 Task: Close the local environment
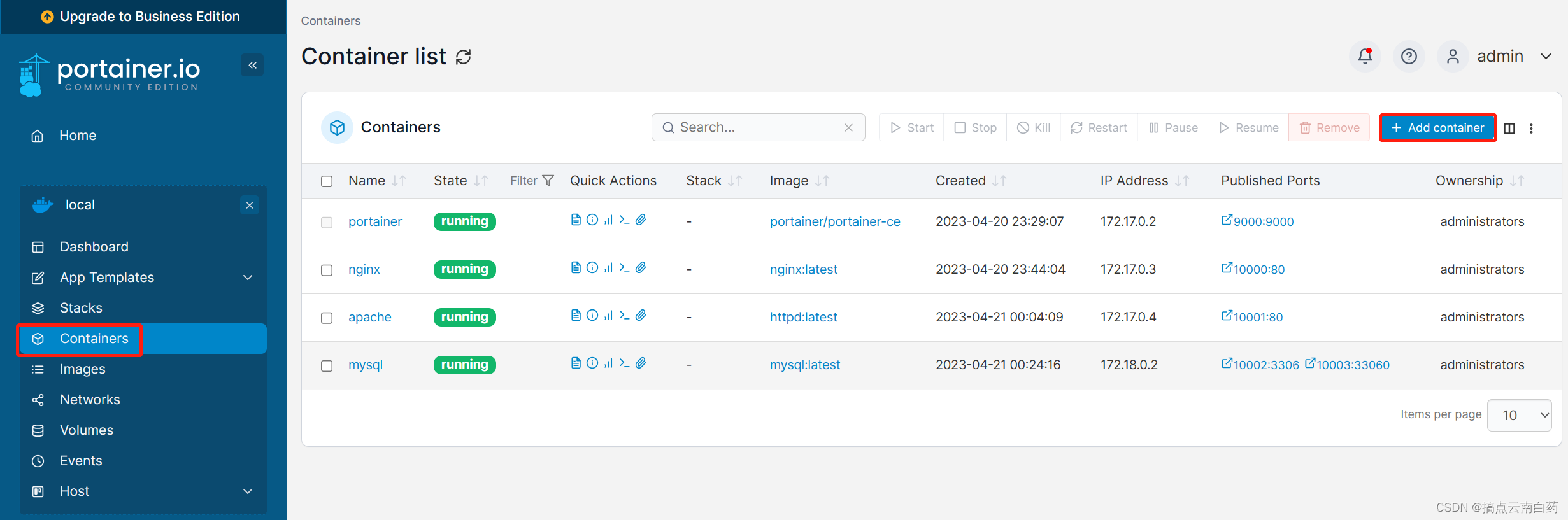pos(250,205)
